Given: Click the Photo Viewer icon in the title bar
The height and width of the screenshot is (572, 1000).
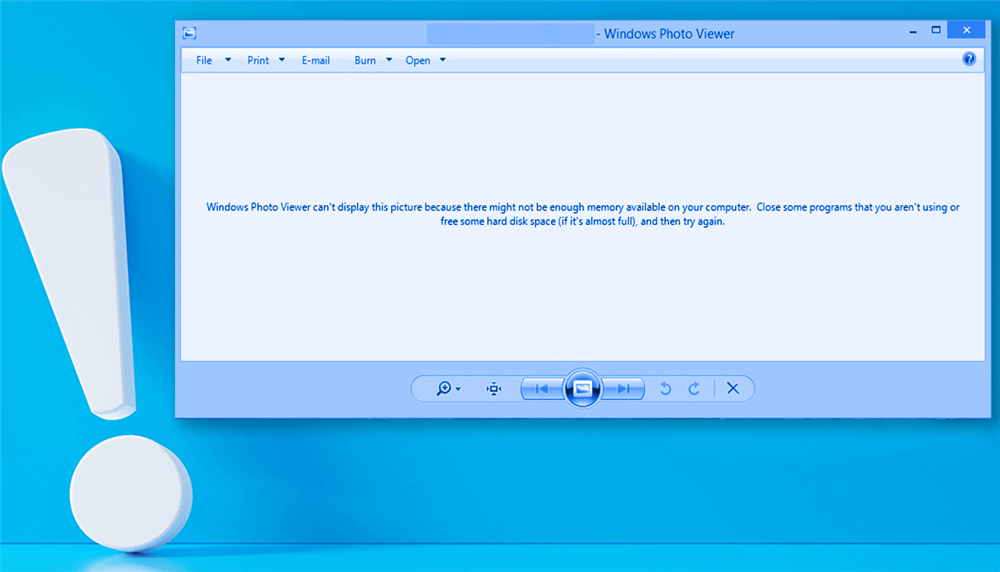Looking at the screenshot, I should coord(189,33).
